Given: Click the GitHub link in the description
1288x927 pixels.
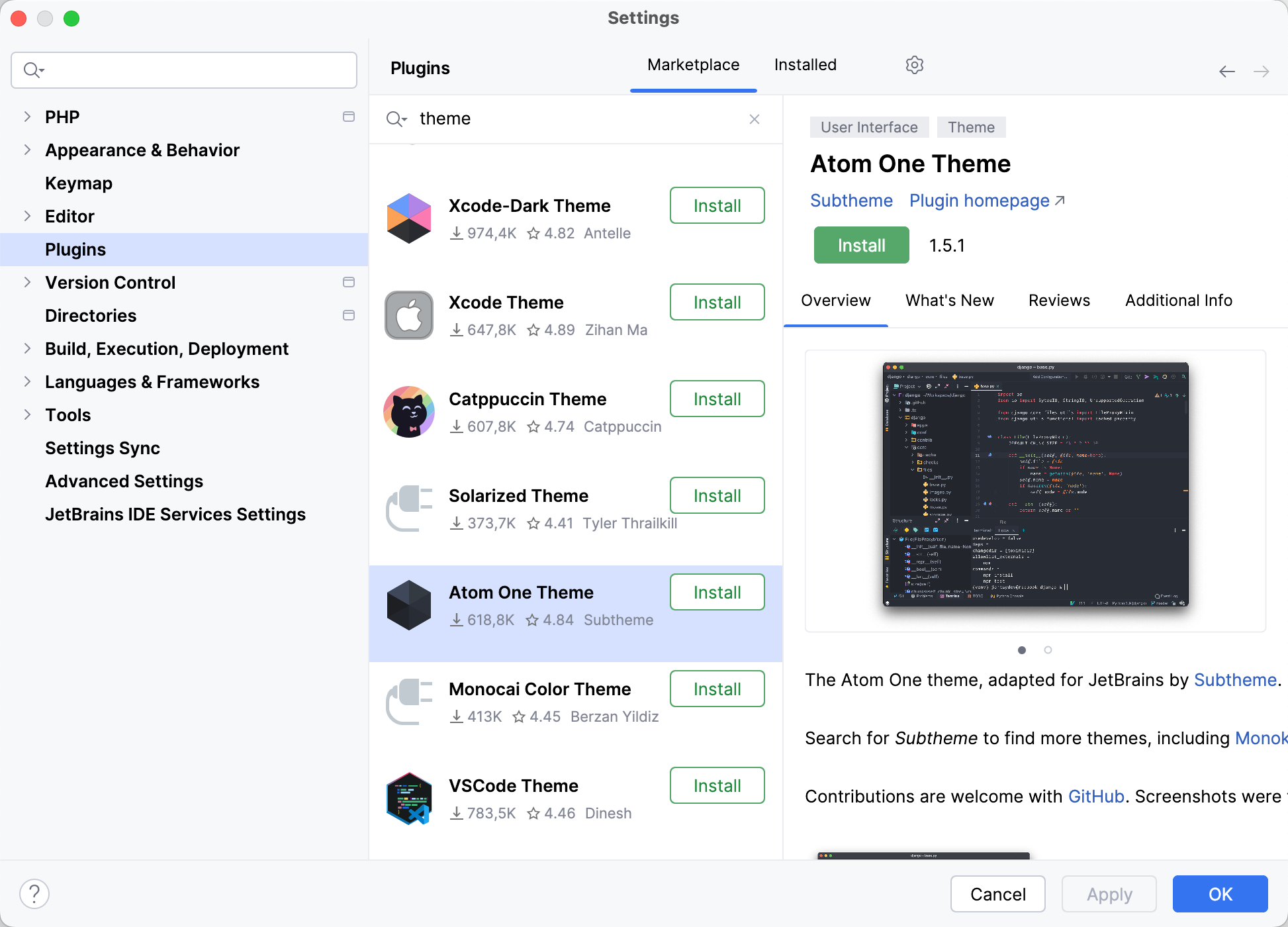Looking at the screenshot, I should (x=1096, y=796).
